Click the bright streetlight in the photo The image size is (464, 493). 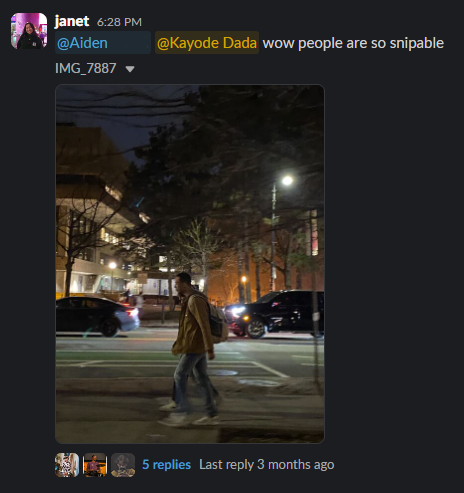point(287,181)
